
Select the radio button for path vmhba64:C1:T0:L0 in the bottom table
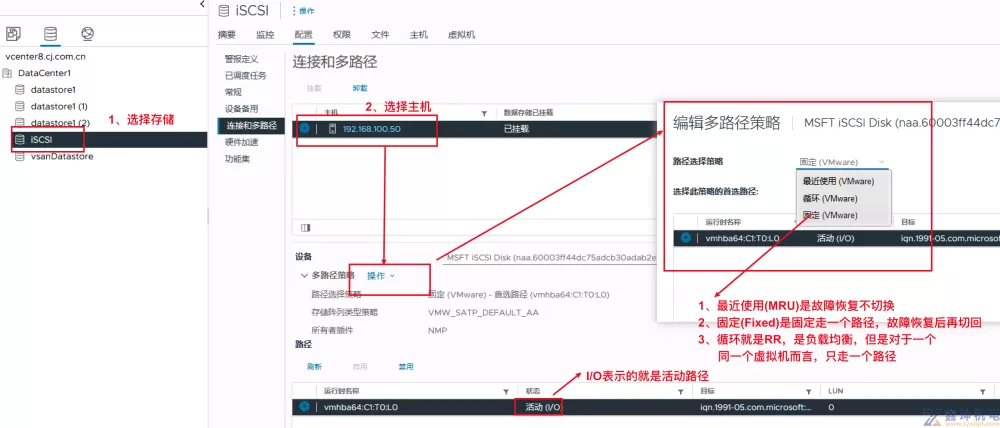click(x=304, y=406)
